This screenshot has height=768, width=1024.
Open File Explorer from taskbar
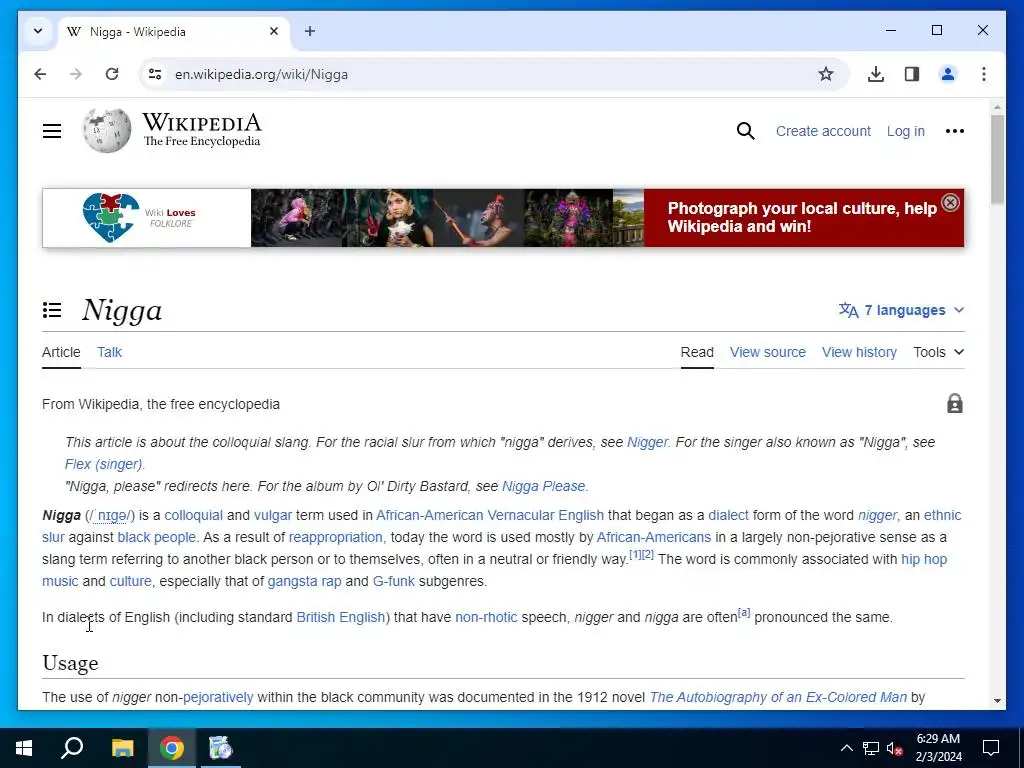[122, 748]
